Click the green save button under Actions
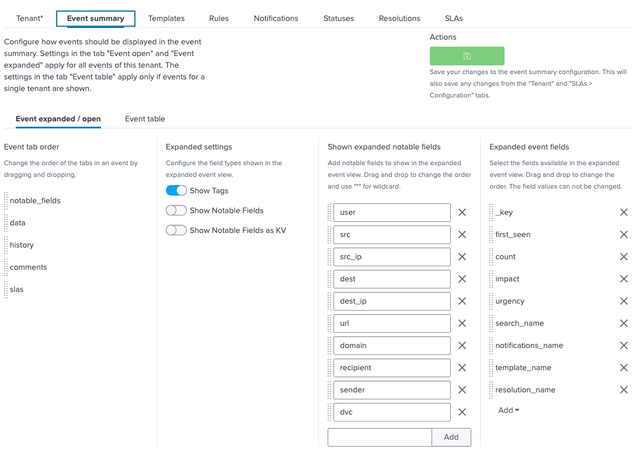Image resolution: width=640 pixels, height=456 pixels. click(466, 56)
